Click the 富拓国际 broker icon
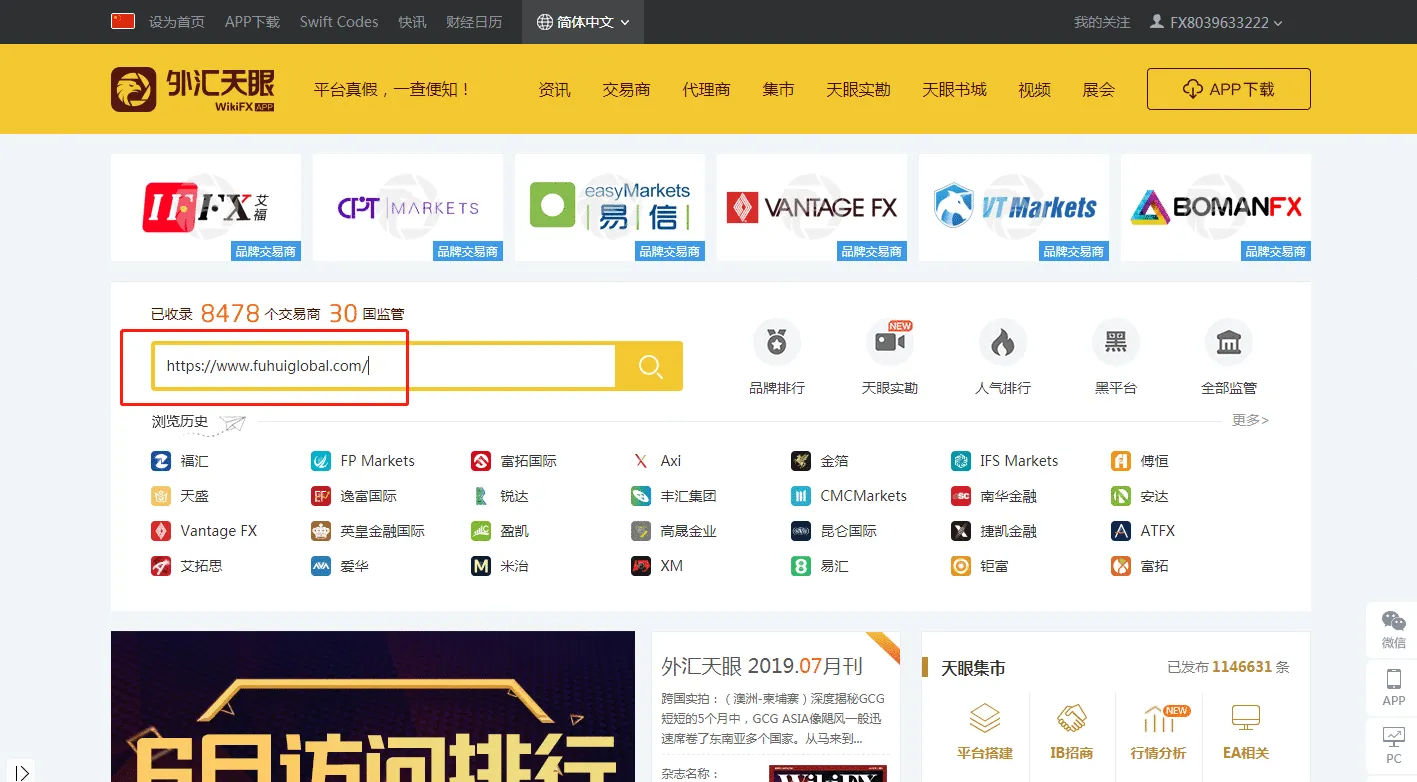1417x782 pixels. (x=481, y=461)
